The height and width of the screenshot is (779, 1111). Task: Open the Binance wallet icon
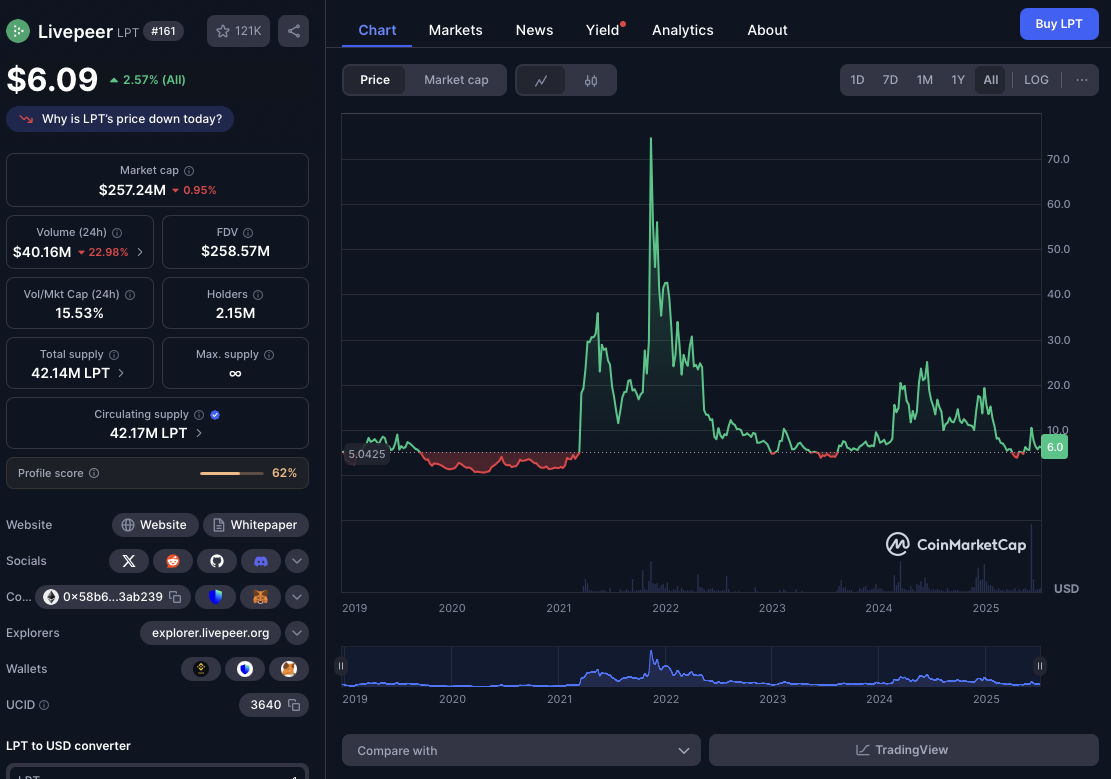201,668
